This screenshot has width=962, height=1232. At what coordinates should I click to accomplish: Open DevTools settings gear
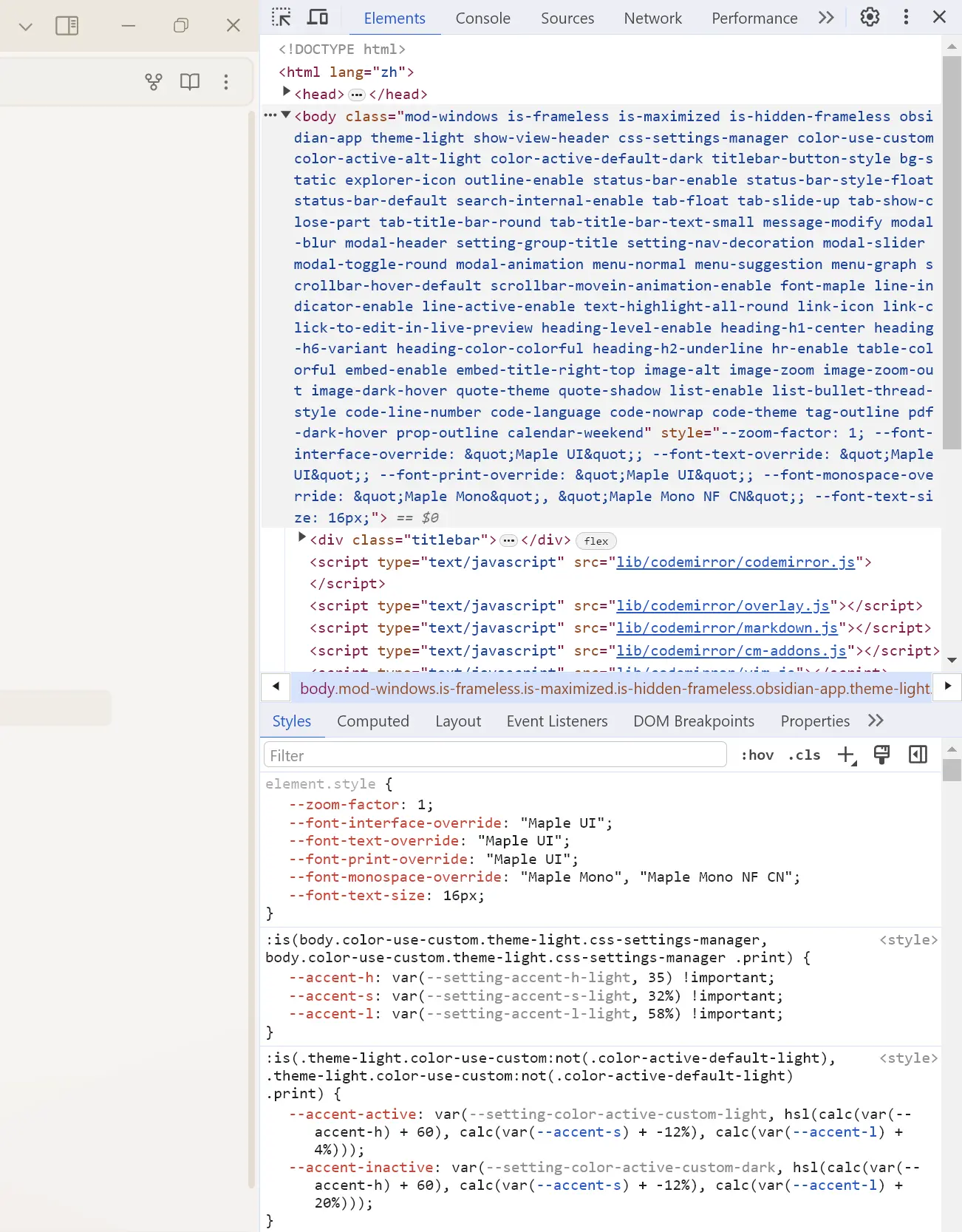click(870, 17)
